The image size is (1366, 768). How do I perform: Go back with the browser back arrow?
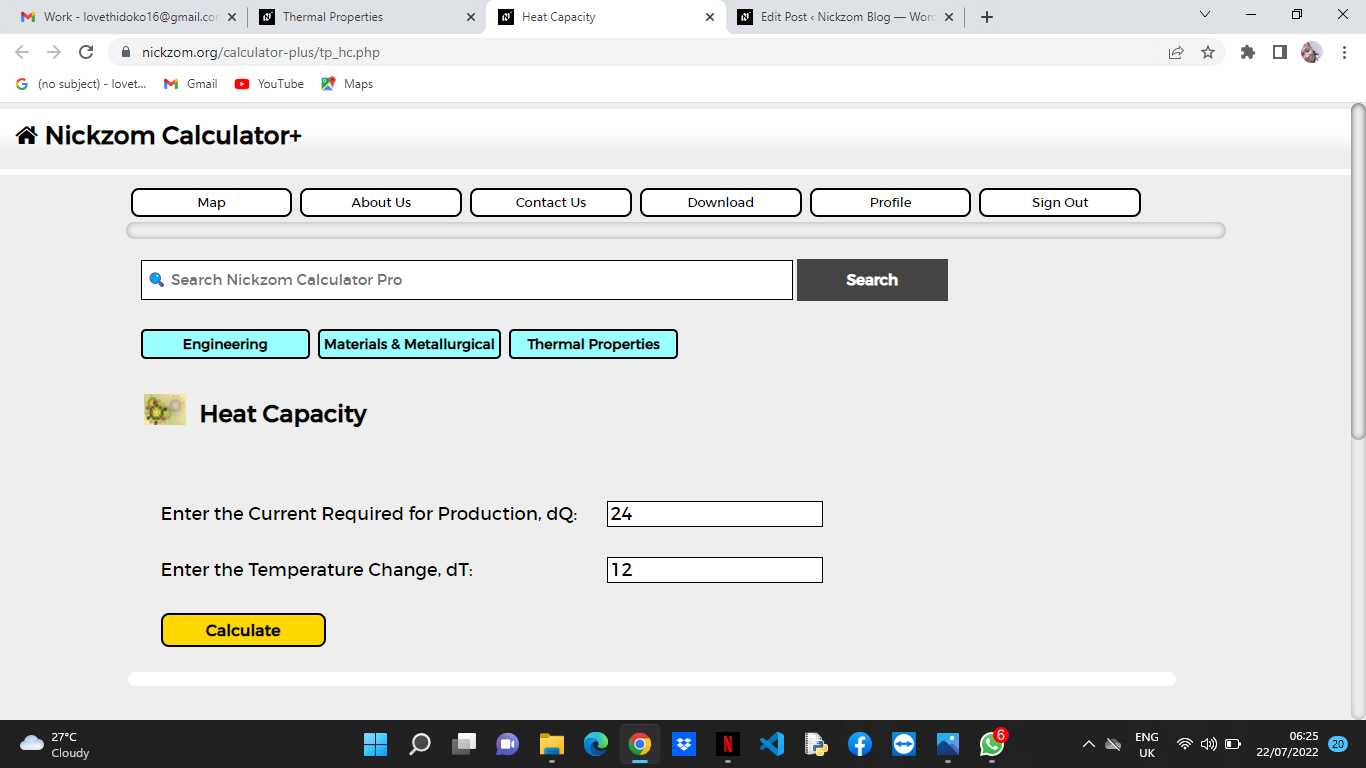coord(22,52)
